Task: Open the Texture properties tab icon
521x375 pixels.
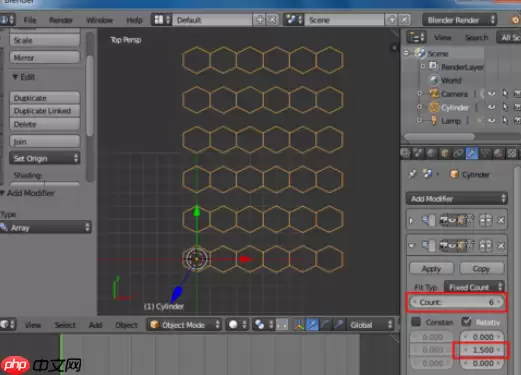Action: click(512, 153)
